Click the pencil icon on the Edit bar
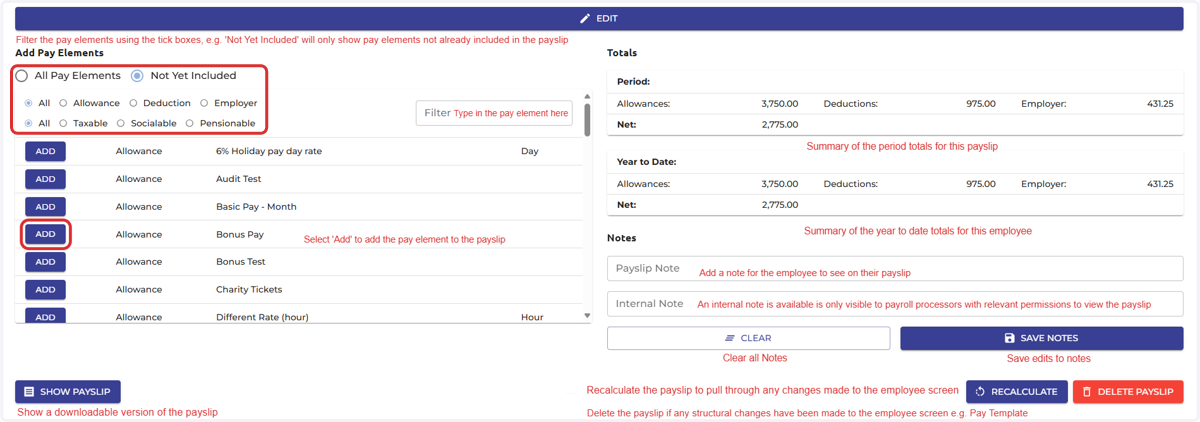1200x422 pixels. point(586,18)
